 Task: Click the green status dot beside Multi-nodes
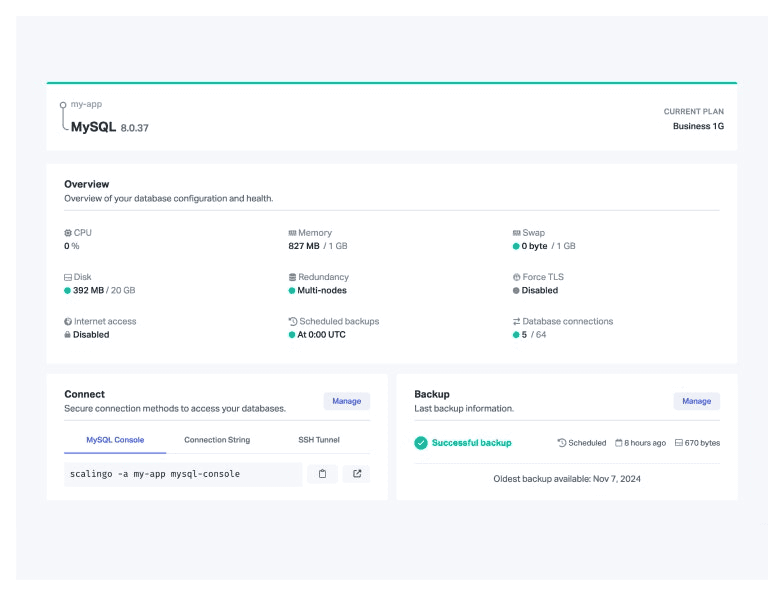click(292, 290)
